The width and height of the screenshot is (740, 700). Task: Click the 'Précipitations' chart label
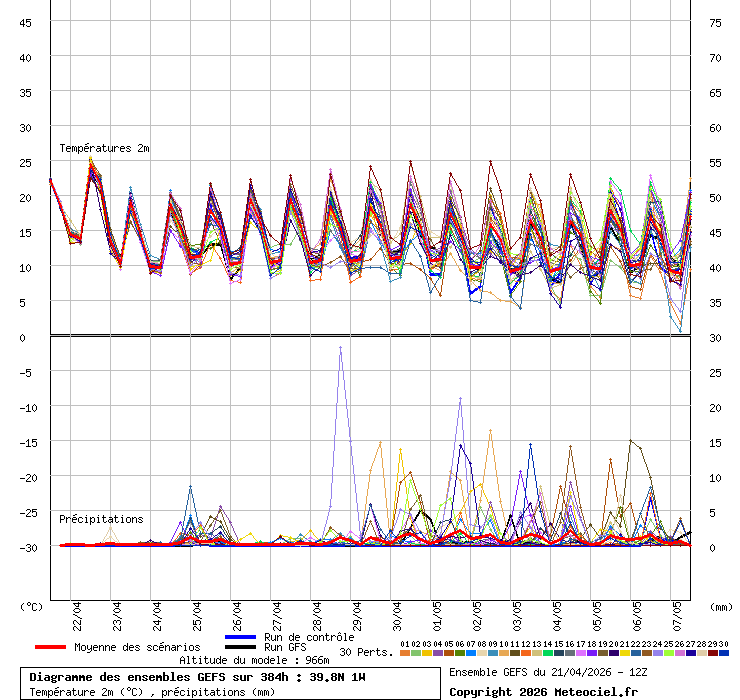click(101, 519)
